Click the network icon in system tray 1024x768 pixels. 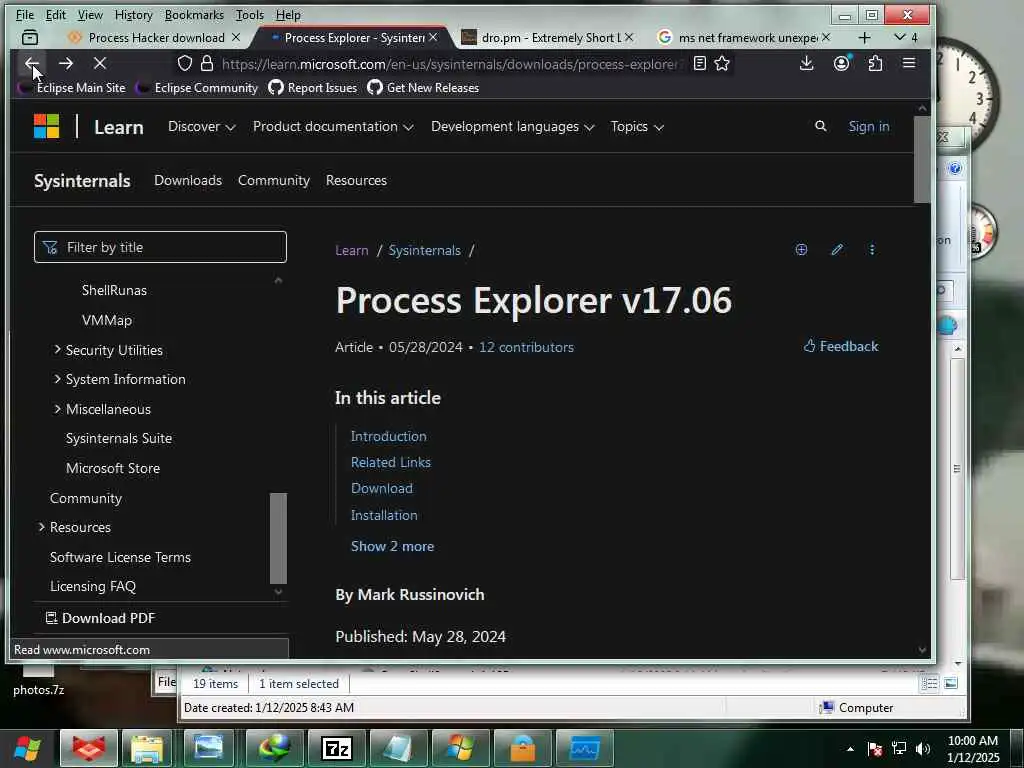coord(899,749)
